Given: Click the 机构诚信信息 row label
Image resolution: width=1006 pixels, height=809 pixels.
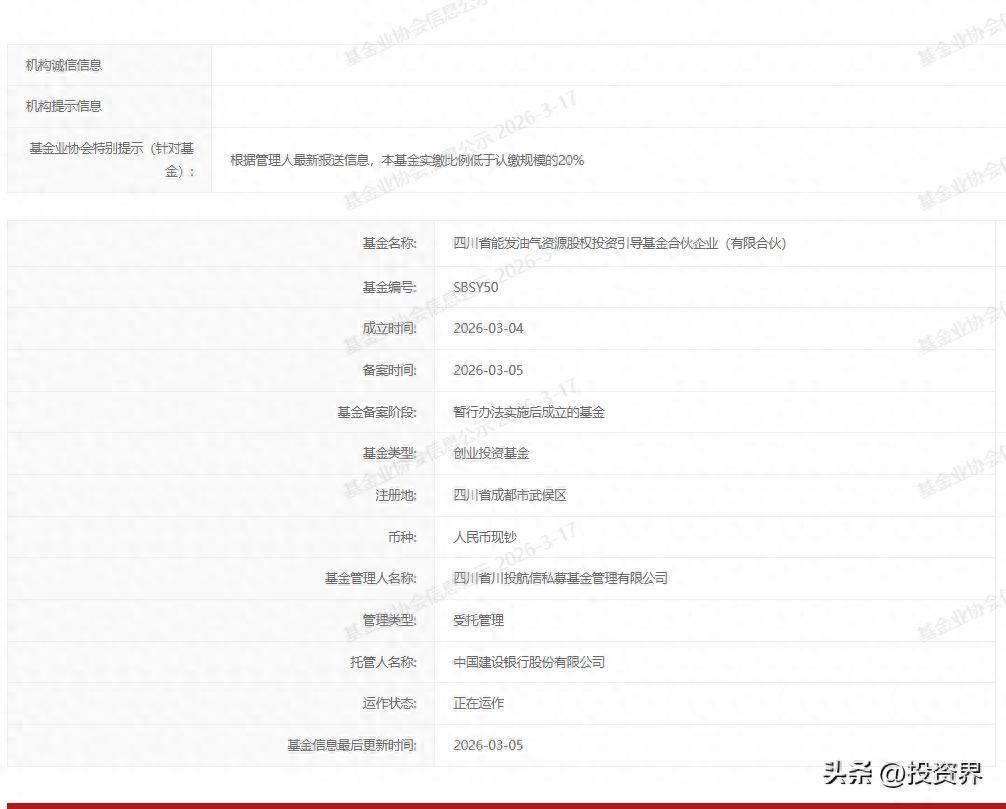Looking at the screenshot, I should click(x=64, y=65).
